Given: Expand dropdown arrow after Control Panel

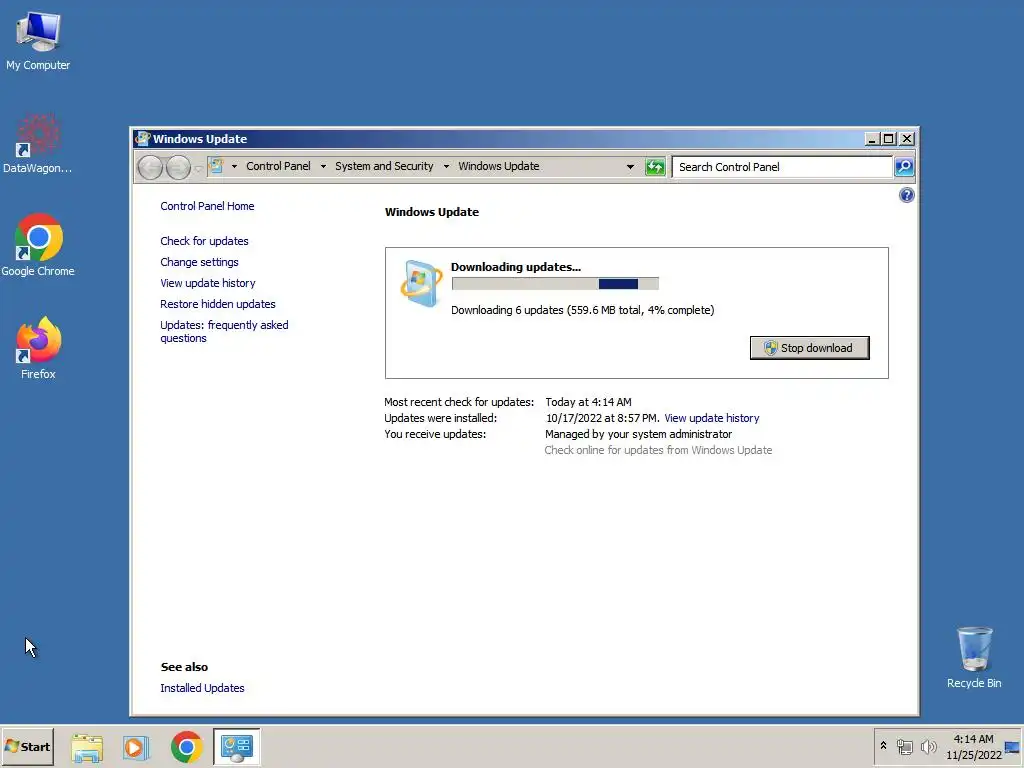Looking at the screenshot, I should point(323,167).
